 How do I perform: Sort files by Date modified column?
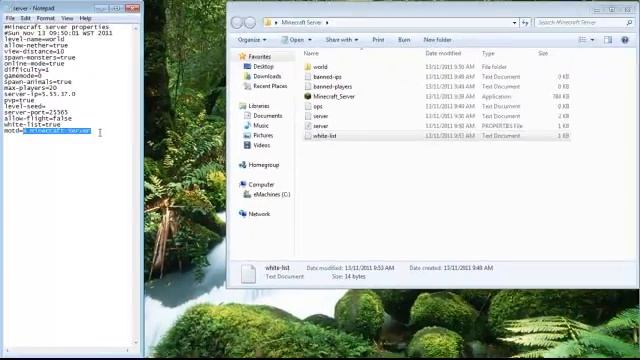(x=443, y=53)
